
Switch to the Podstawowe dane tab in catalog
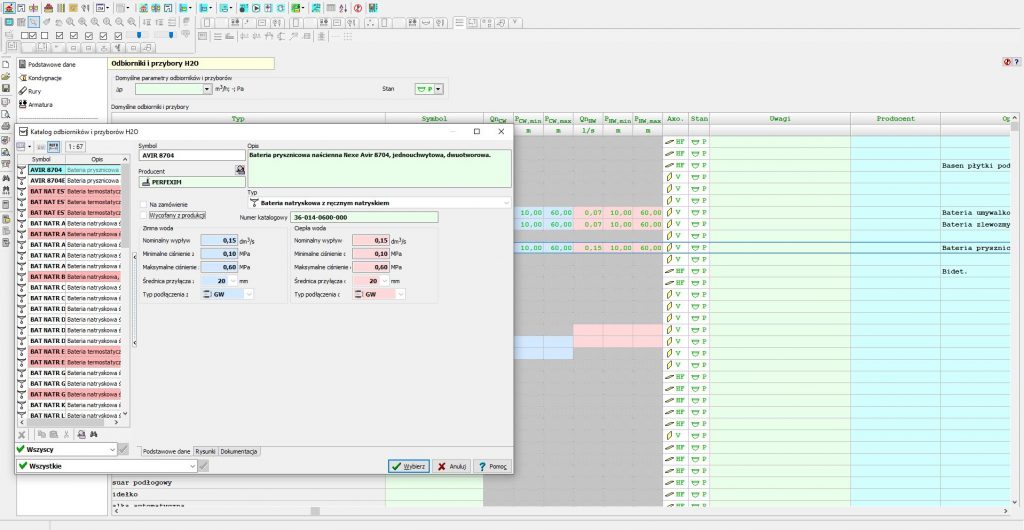pos(167,451)
